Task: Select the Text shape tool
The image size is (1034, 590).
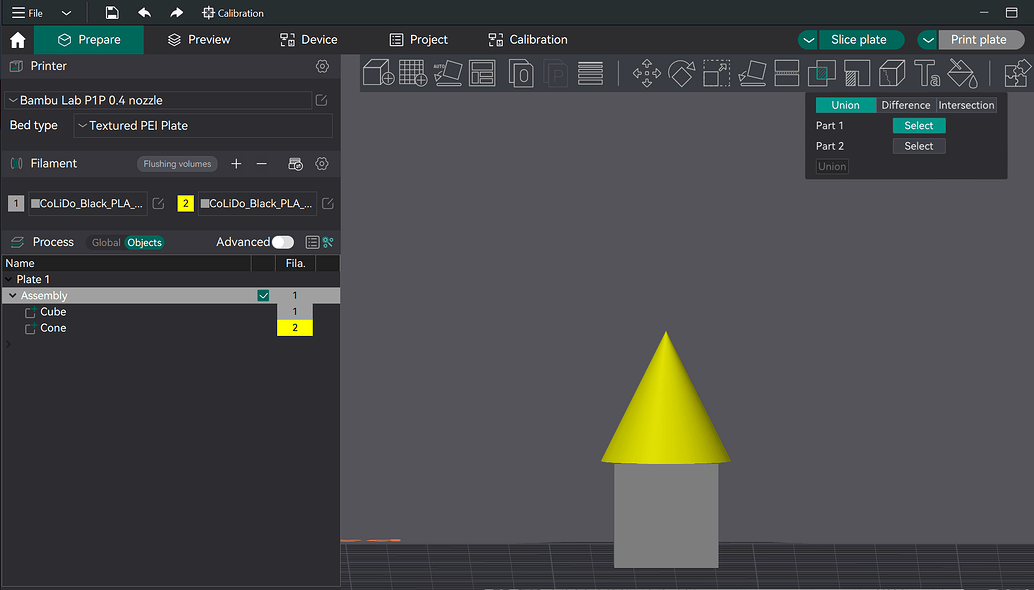Action: [x=927, y=73]
